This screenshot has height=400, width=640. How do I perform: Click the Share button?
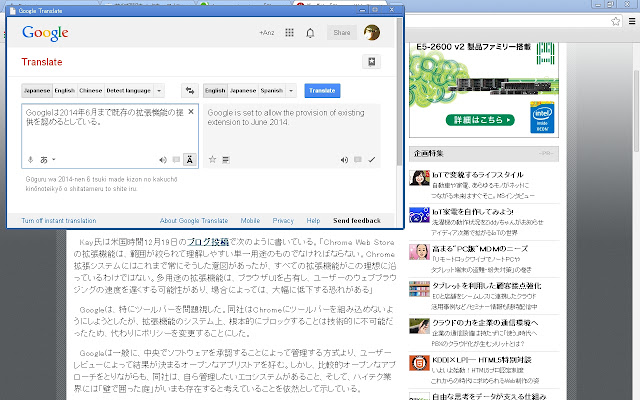click(342, 33)
